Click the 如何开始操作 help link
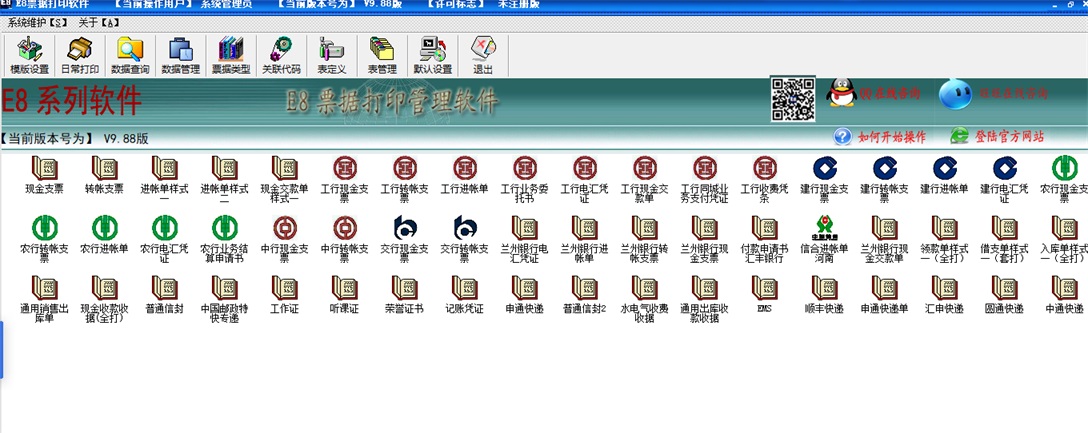Screen dimensions: 1088x433 point(880,136)
